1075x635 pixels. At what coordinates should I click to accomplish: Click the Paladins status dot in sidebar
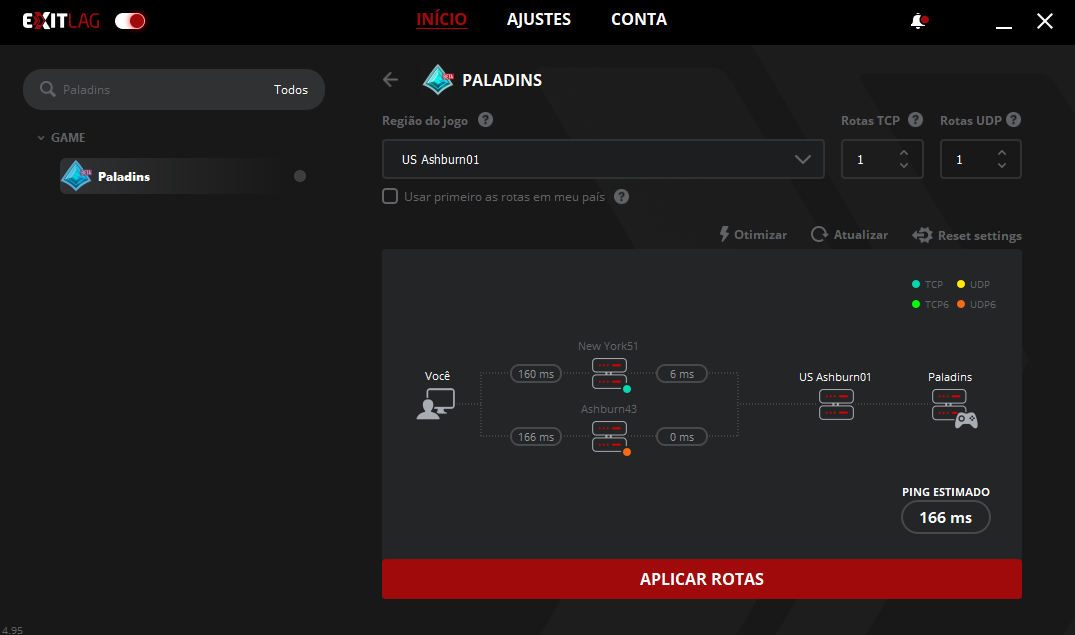click(x=300, y=176)
